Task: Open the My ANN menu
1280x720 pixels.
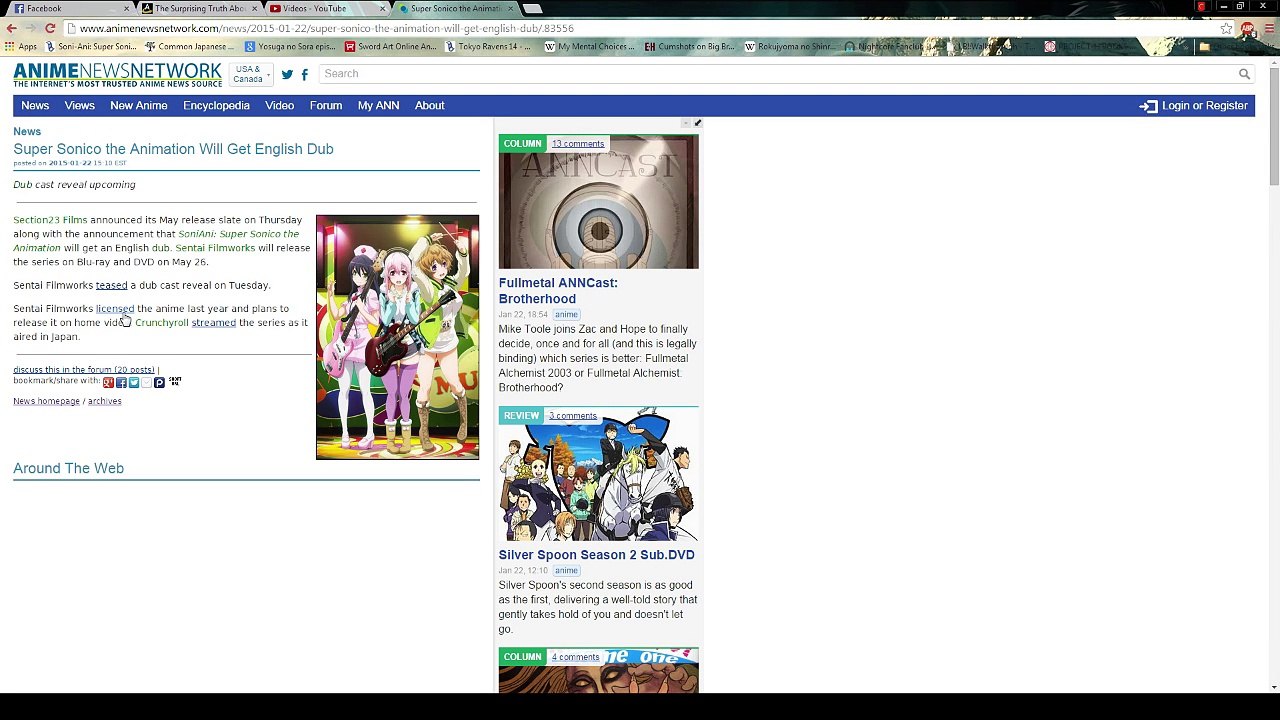Action: pyautogui.click(x=378, y=106)
